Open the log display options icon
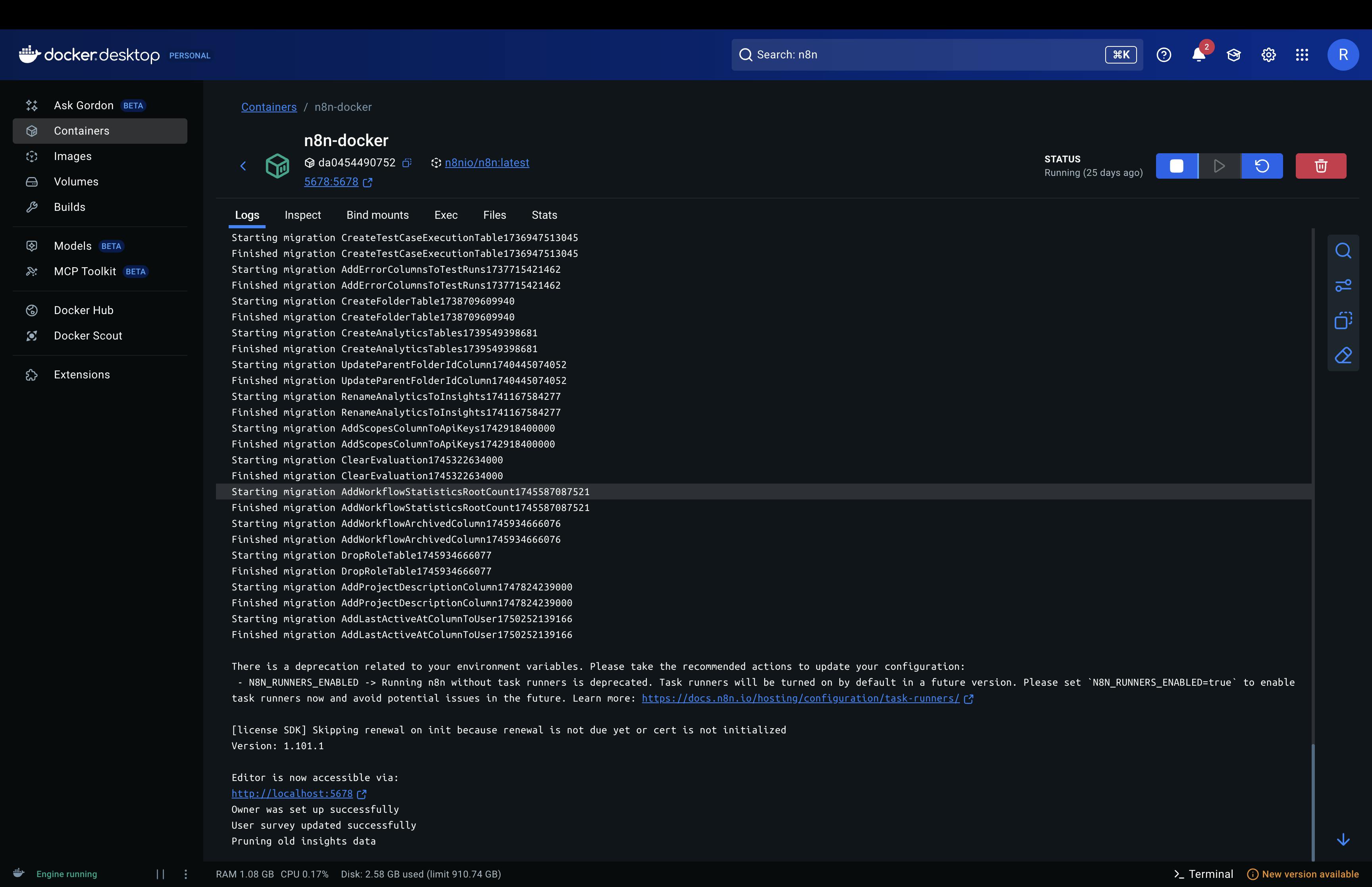This screenshot has width=1372, height=887. [x=1343, y=286]
